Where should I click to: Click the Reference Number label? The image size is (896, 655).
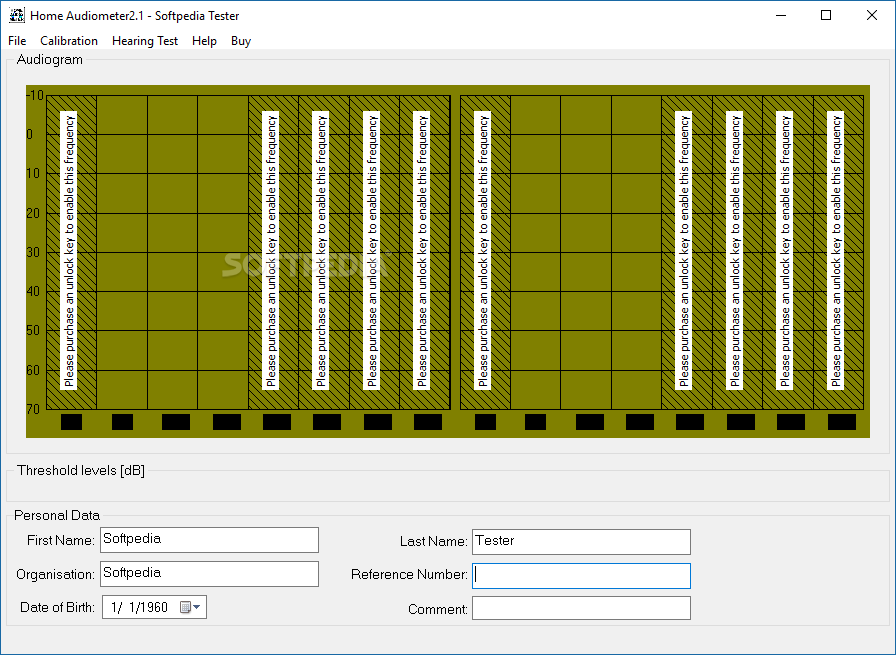point(409,574)
